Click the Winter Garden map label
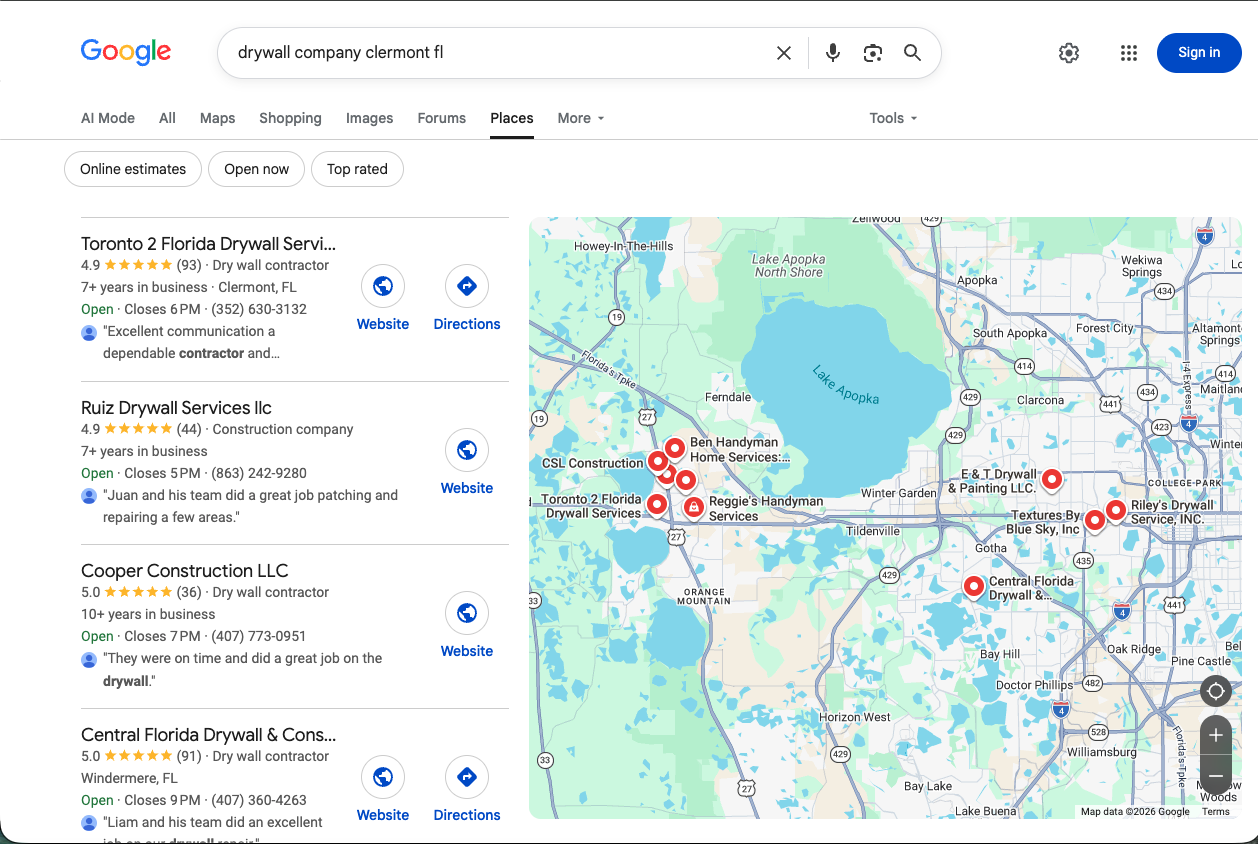Image resolution: width=1258 pixels, height=844 pixels. point(899,493)
